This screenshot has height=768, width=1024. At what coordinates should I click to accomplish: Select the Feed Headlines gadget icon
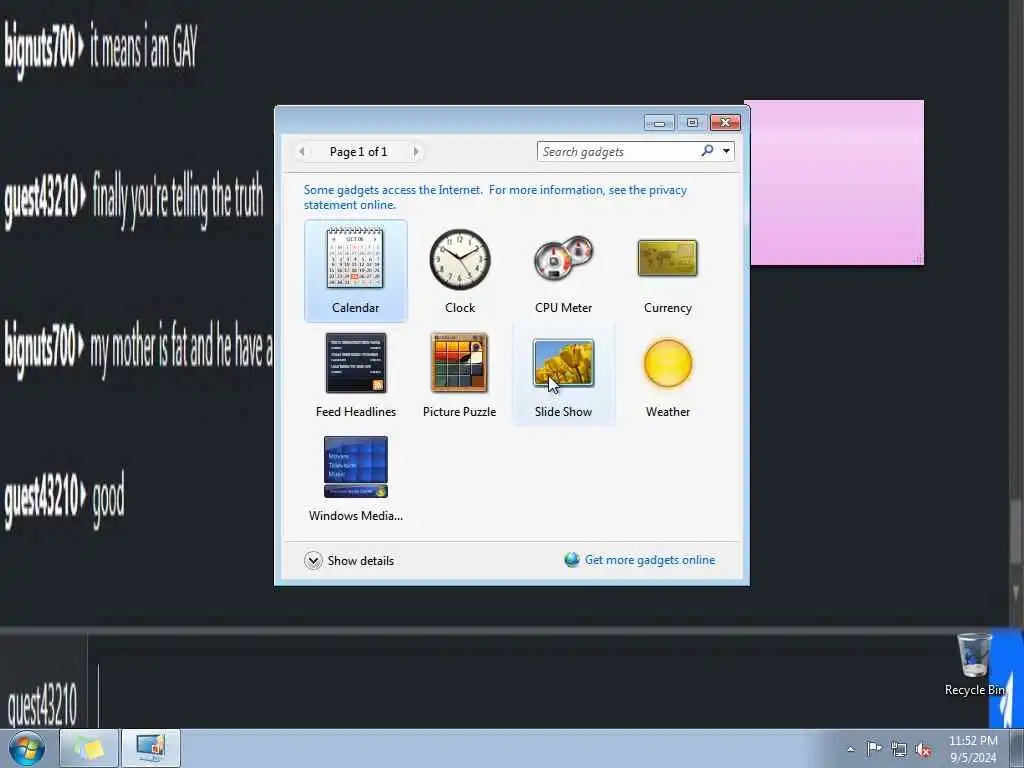[x=355, y=362]
